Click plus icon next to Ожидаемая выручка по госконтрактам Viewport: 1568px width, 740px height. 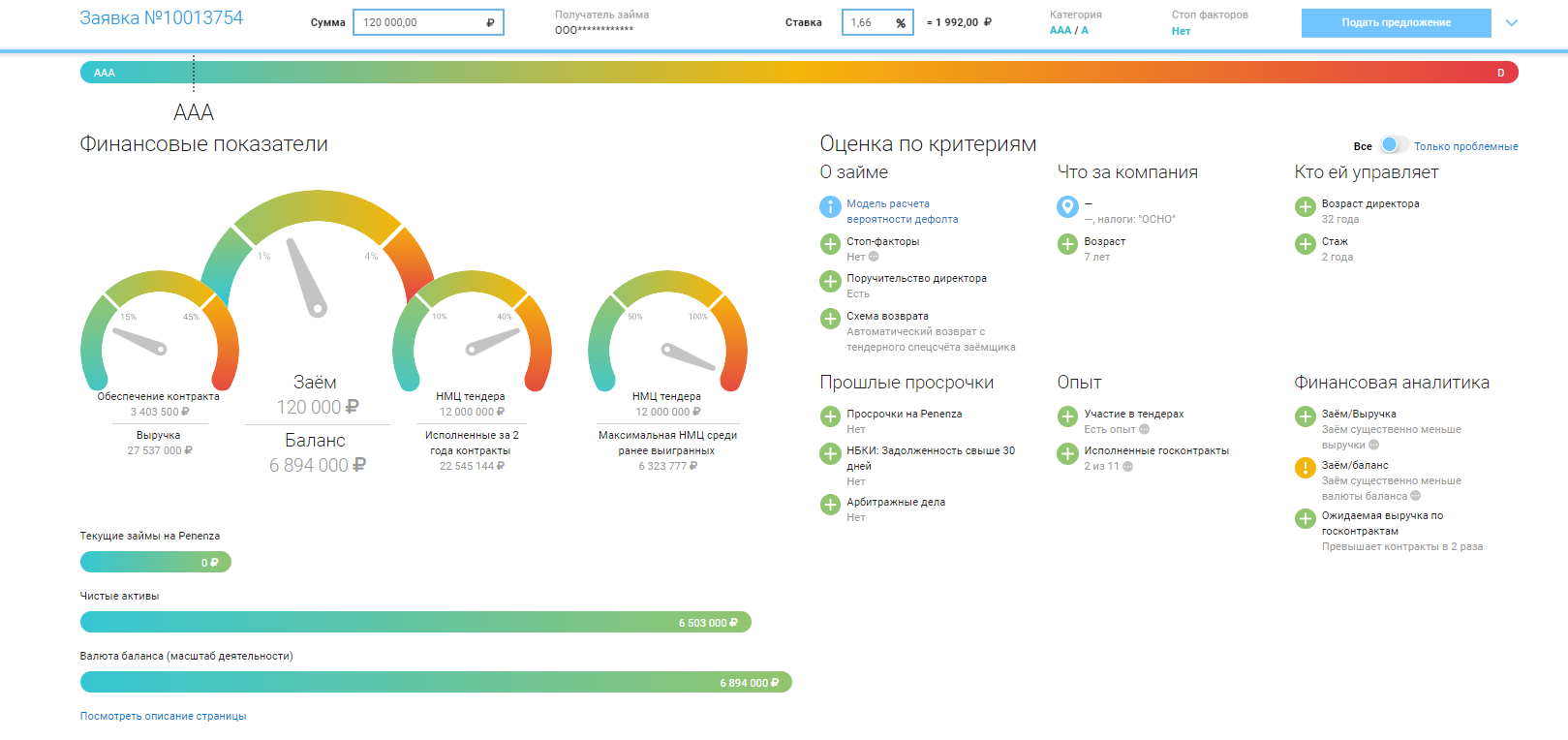pos(1306,518)
